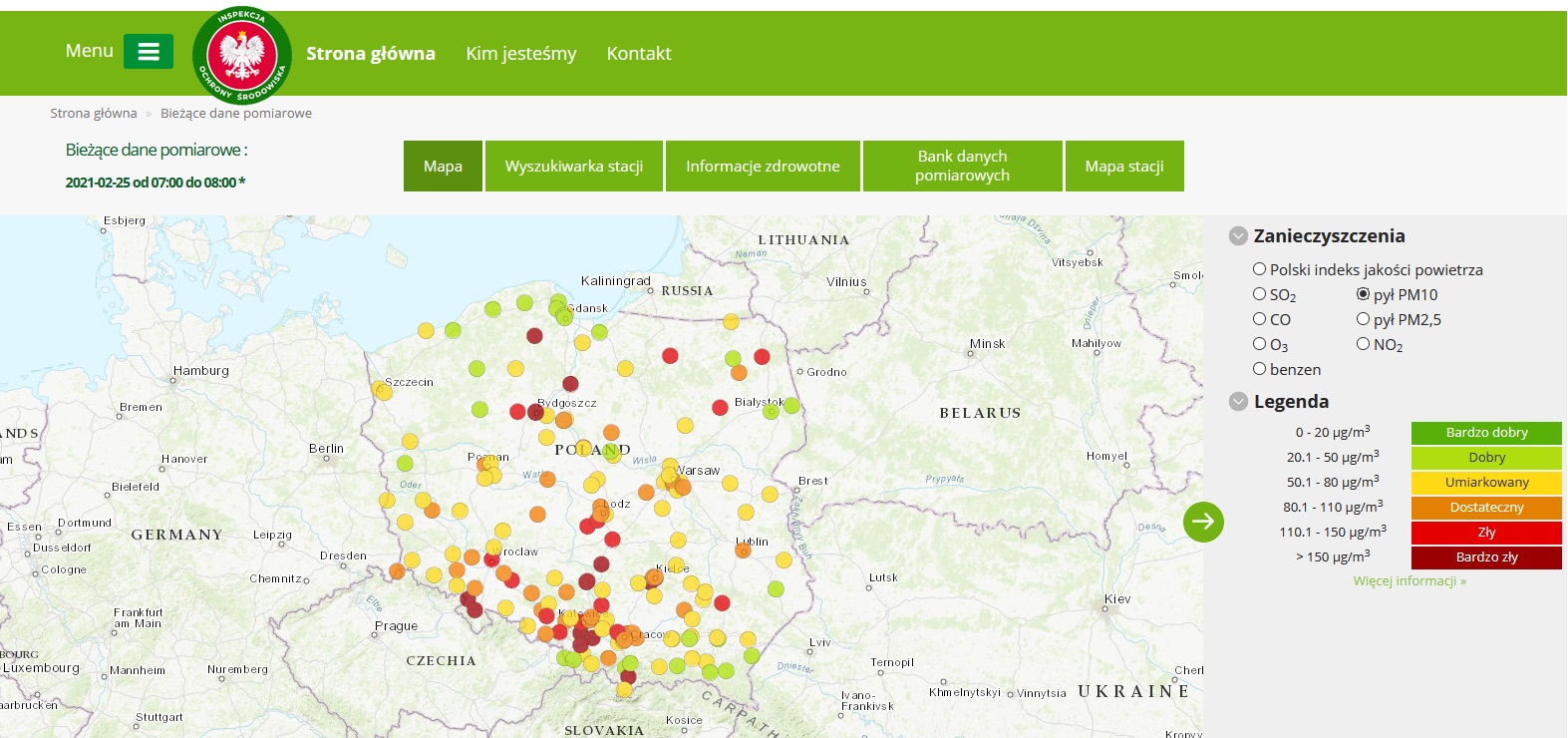
Task: Click the Berlin label on the map
Action: (x=326, y=449)
